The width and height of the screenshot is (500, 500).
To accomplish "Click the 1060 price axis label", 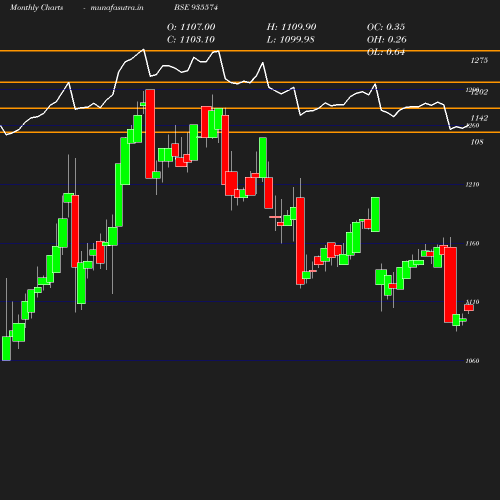I will pos(472,361).
